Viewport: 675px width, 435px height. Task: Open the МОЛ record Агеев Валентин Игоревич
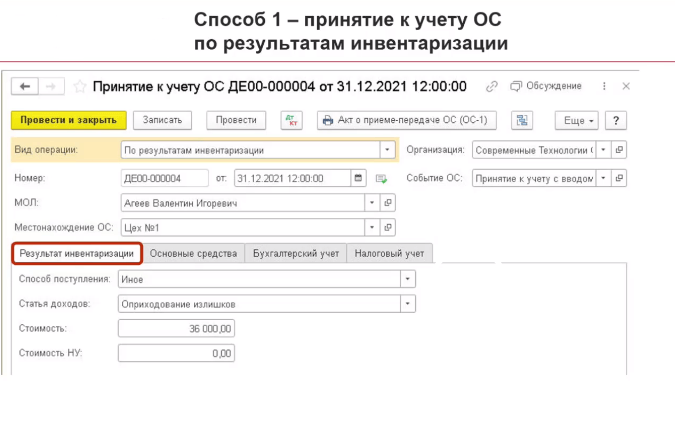pyautogui.click(x=388, y=203)
